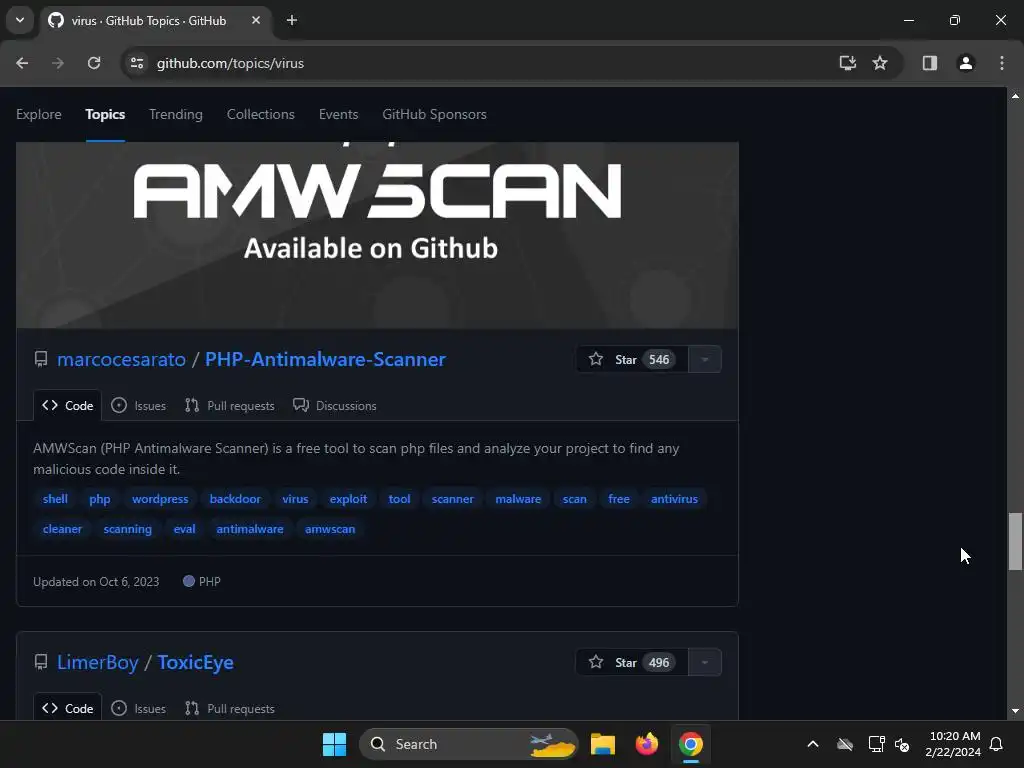Reload the page with the refresh icon

pos(94,63)
